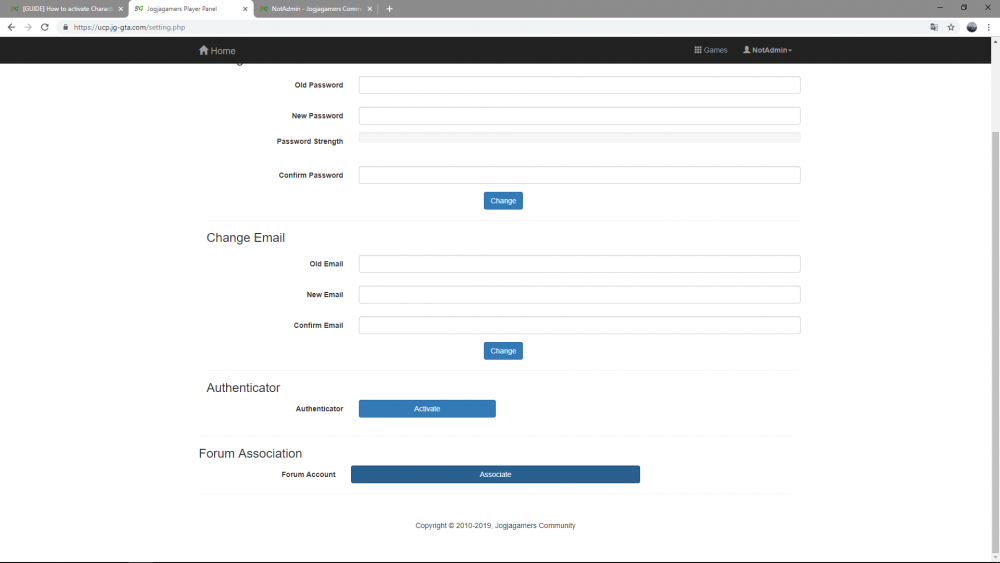Click Change button under password fields

[x=503, y=201]
